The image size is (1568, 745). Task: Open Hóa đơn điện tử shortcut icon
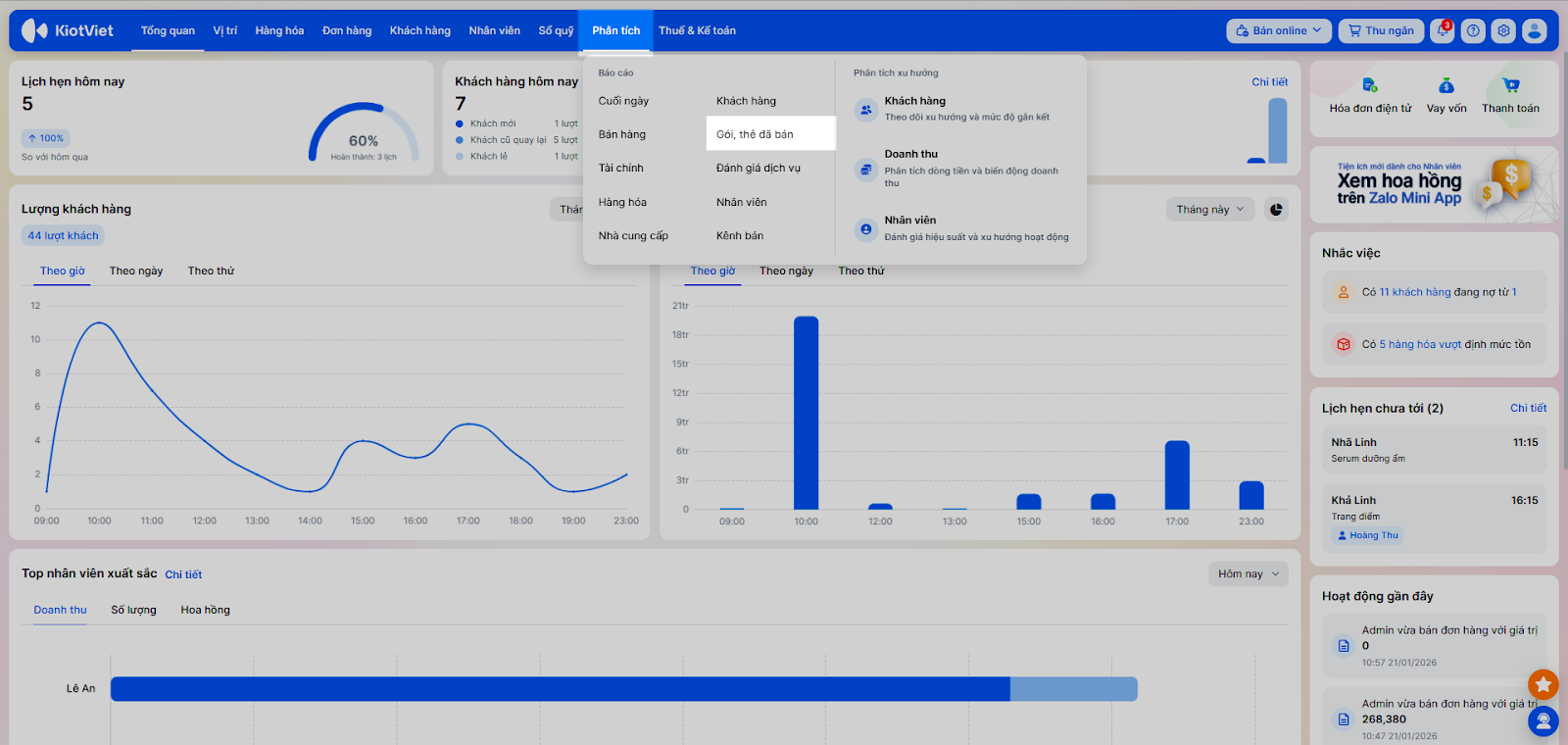pyautogui.click(x=1370, y=86)
